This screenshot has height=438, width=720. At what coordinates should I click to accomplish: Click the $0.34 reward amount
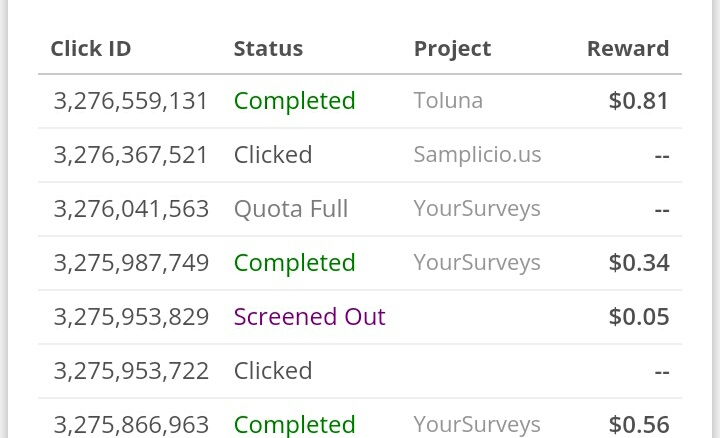pyautogui.click(x=639, y=263)
